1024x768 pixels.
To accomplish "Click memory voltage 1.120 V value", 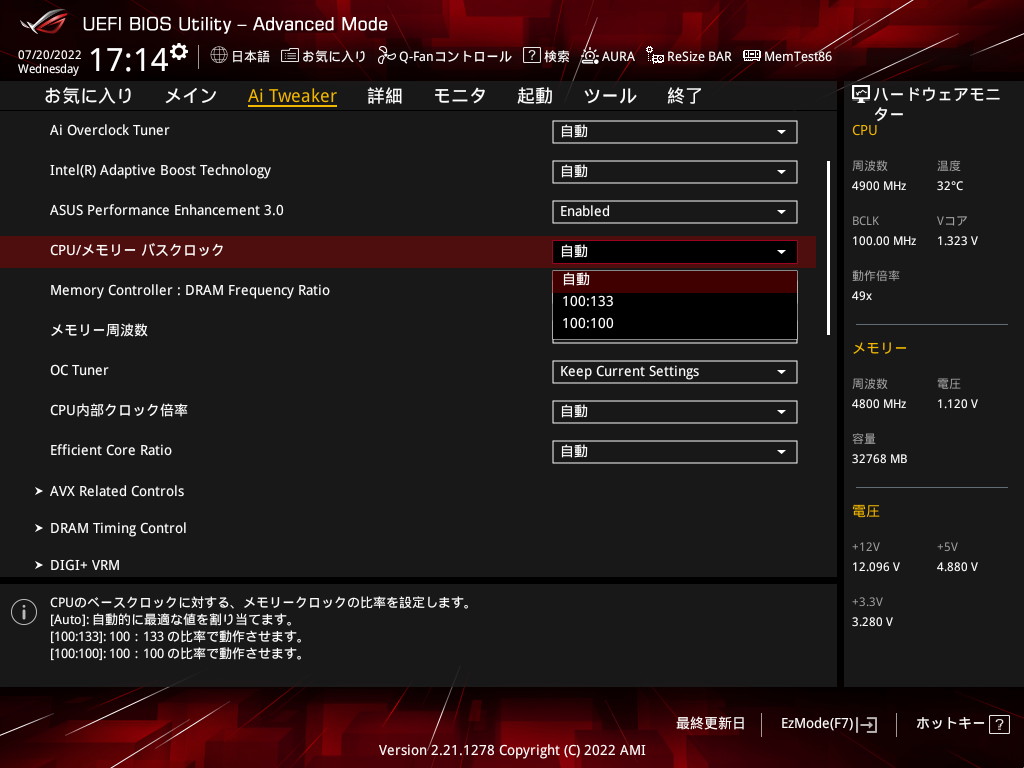I will click(x=957, y=404).
